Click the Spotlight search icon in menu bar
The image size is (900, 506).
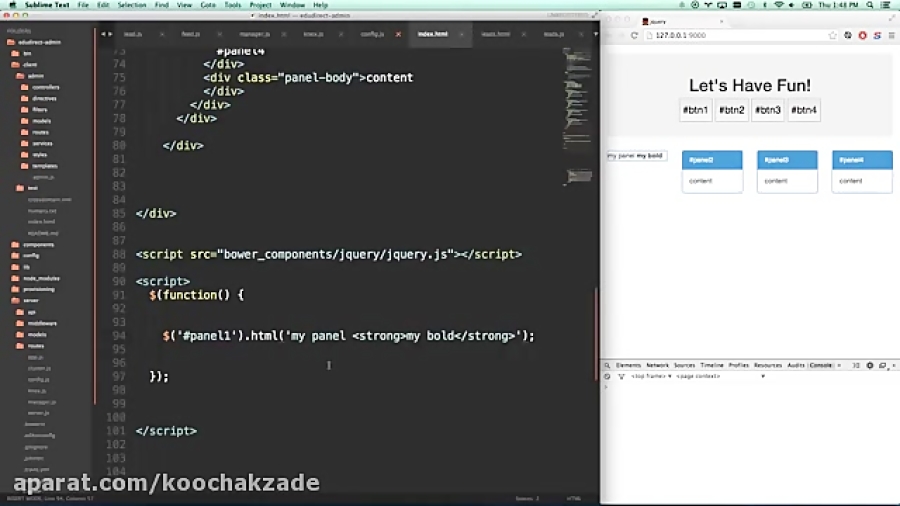[870, 5]
